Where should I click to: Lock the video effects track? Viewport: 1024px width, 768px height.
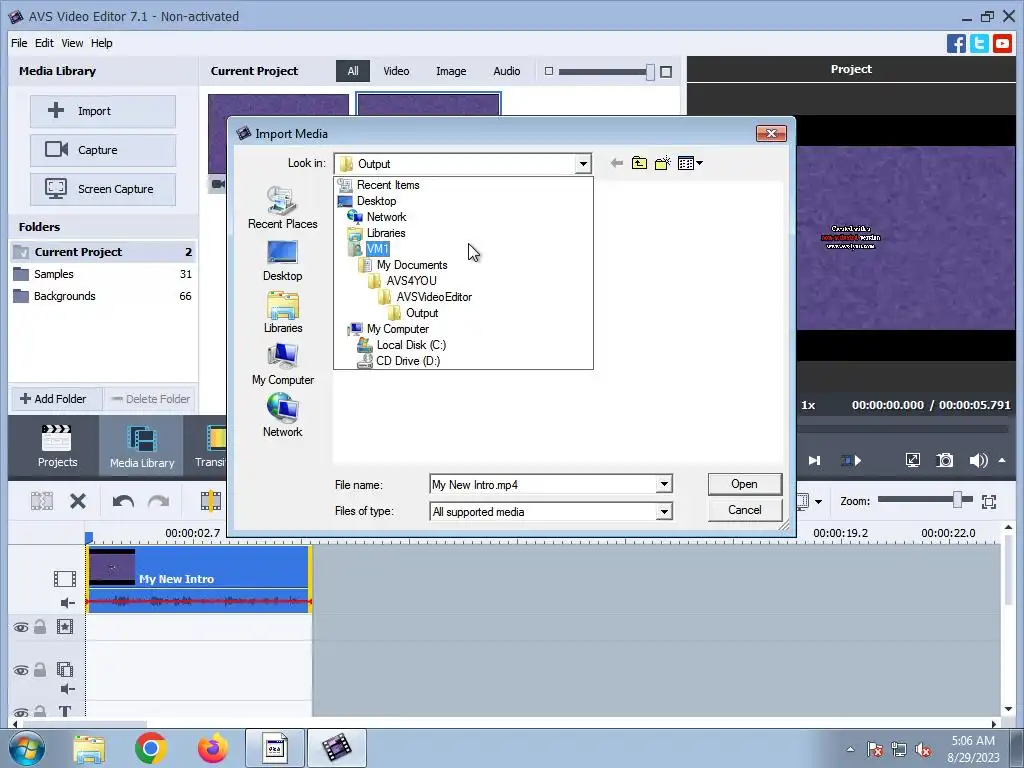pyautogui.click(x=40, y=627)
